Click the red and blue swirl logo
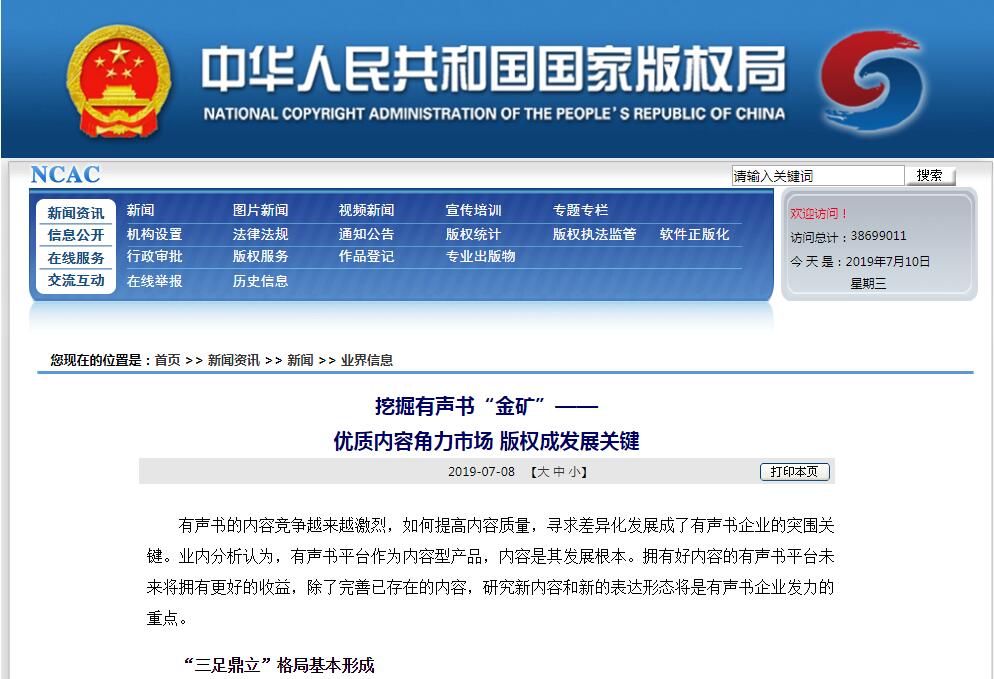Screen dimensions: 994x679 click(870, 80)
